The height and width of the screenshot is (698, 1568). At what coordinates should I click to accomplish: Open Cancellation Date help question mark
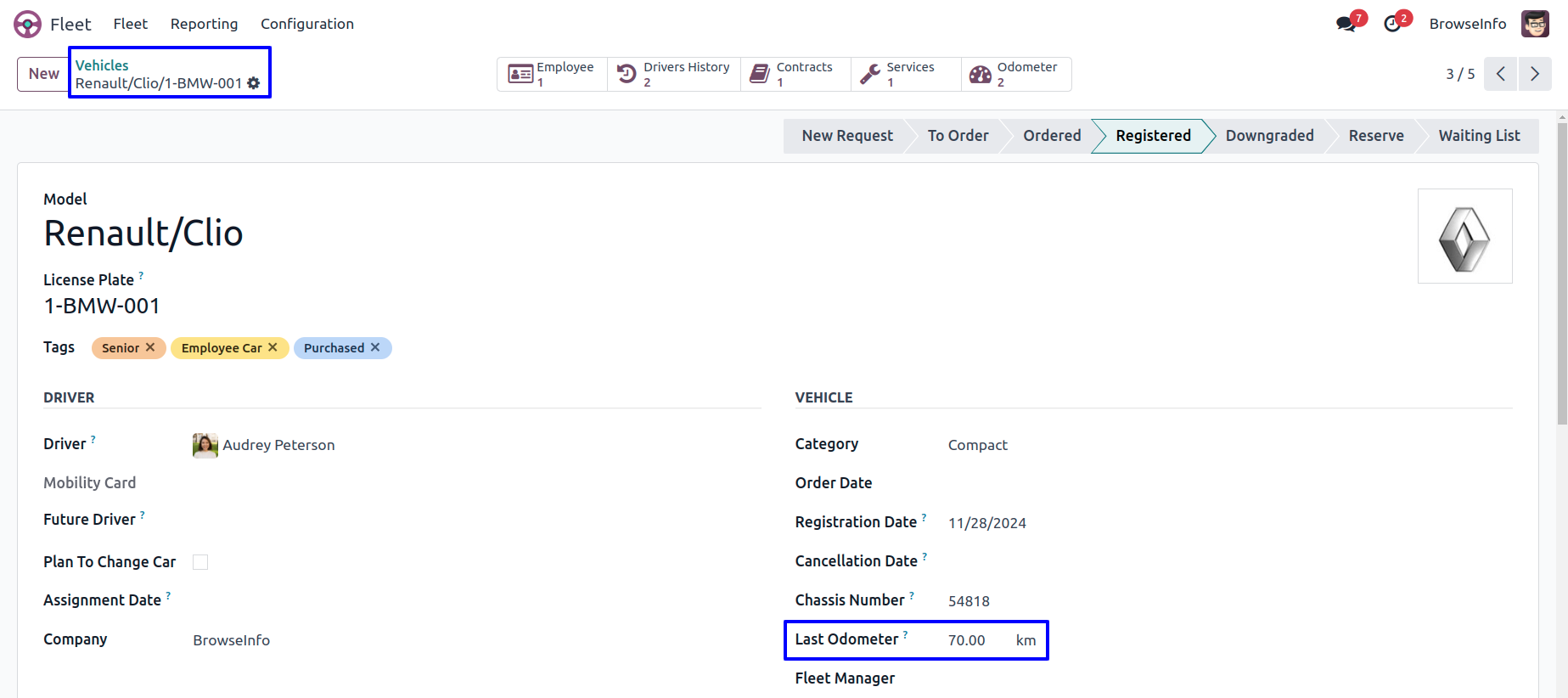click(x=925, y=556)
